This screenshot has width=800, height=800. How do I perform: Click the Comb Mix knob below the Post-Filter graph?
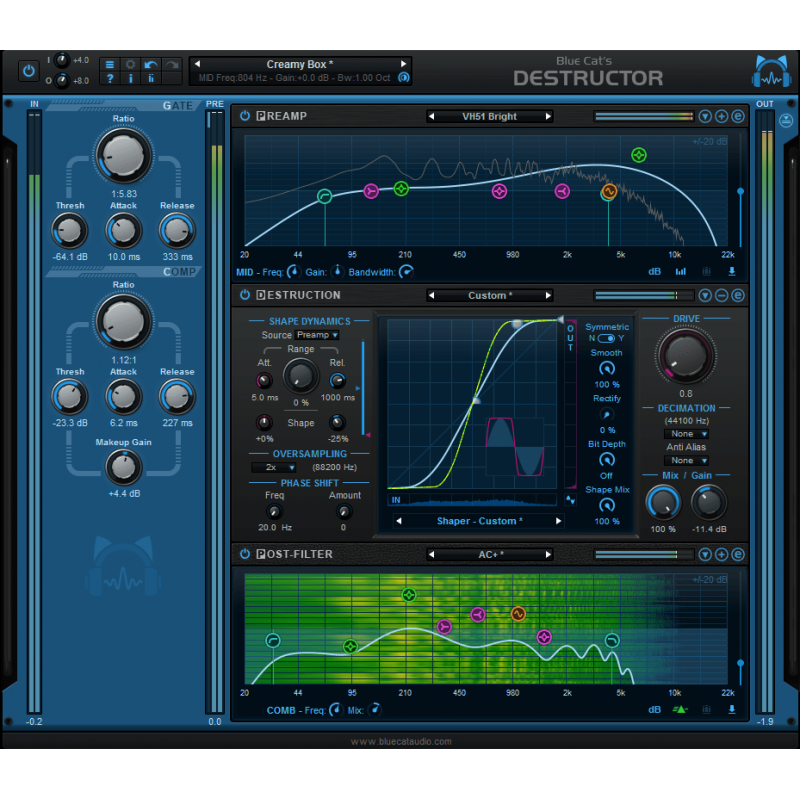point(375,709)
